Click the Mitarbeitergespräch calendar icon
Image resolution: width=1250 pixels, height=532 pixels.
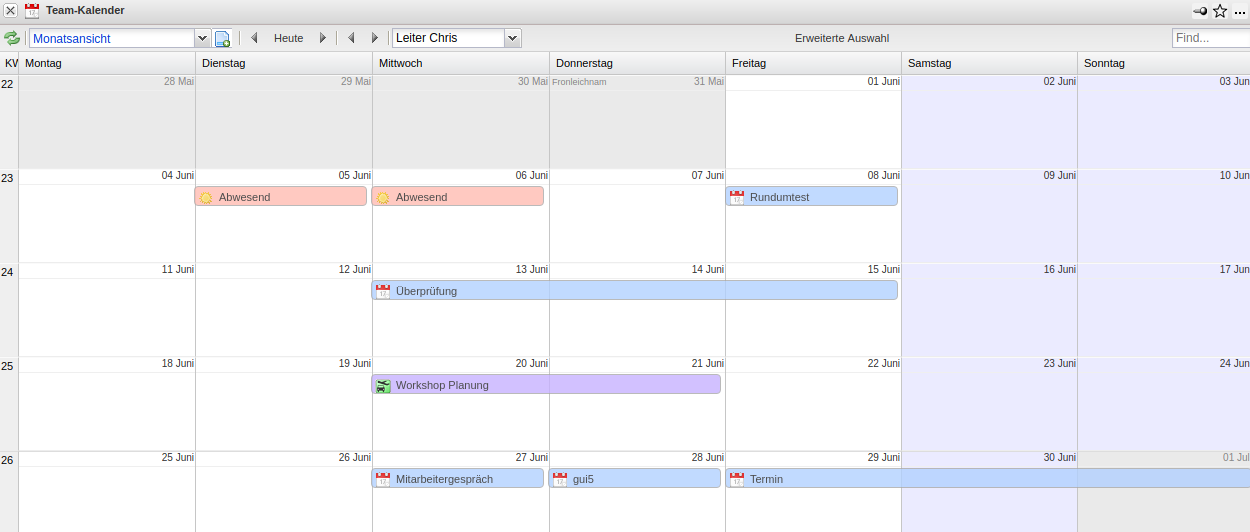[383, 480]
